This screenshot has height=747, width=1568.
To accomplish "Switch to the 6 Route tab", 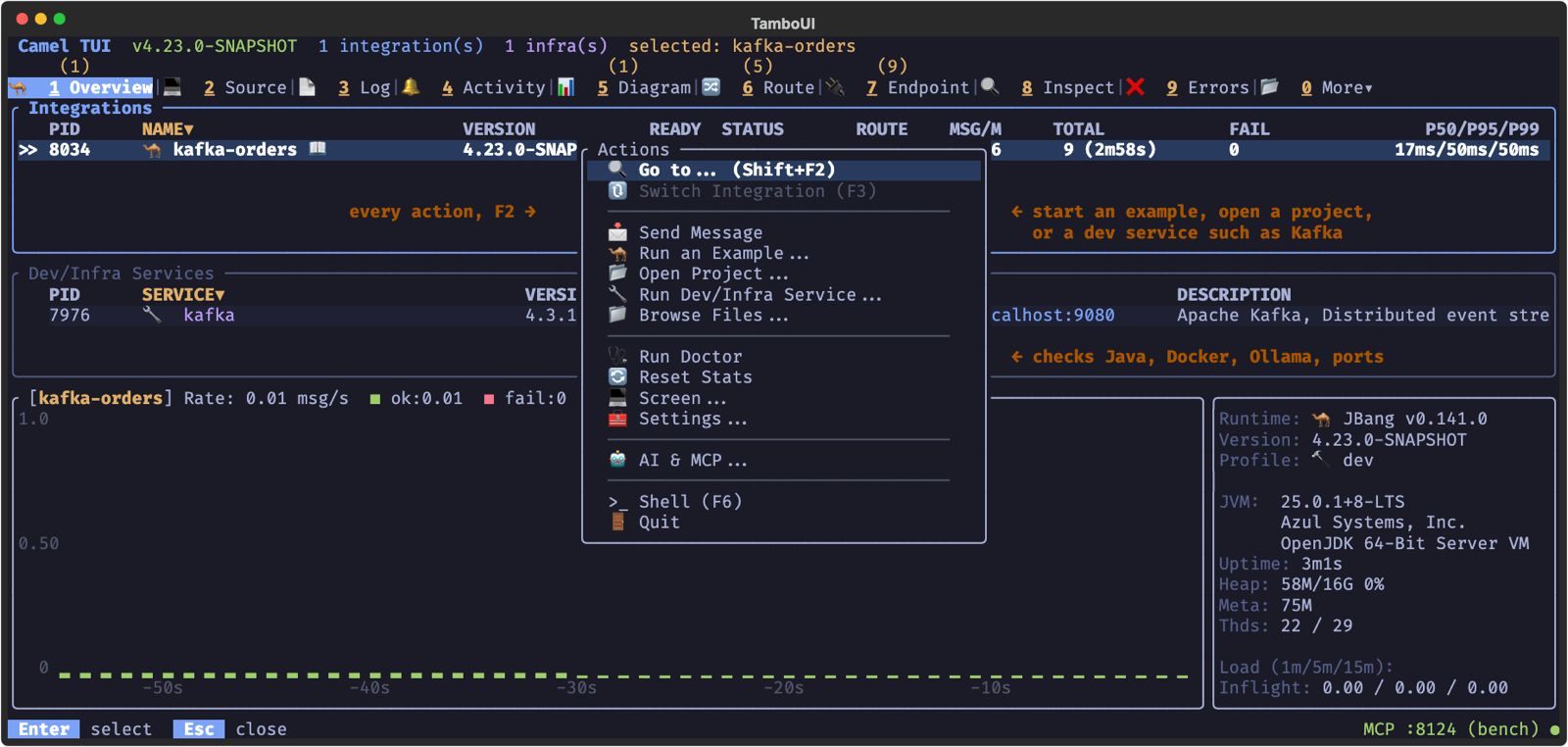I will tap(778, 87).
